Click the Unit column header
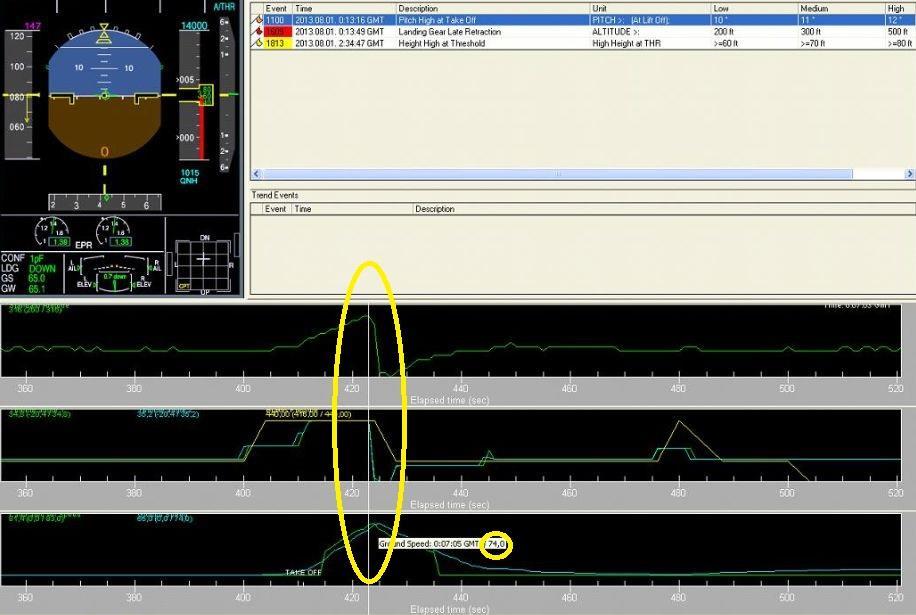The height and width of the screenshot is (615, 916). pyautogui.click(x=650, y=9)
